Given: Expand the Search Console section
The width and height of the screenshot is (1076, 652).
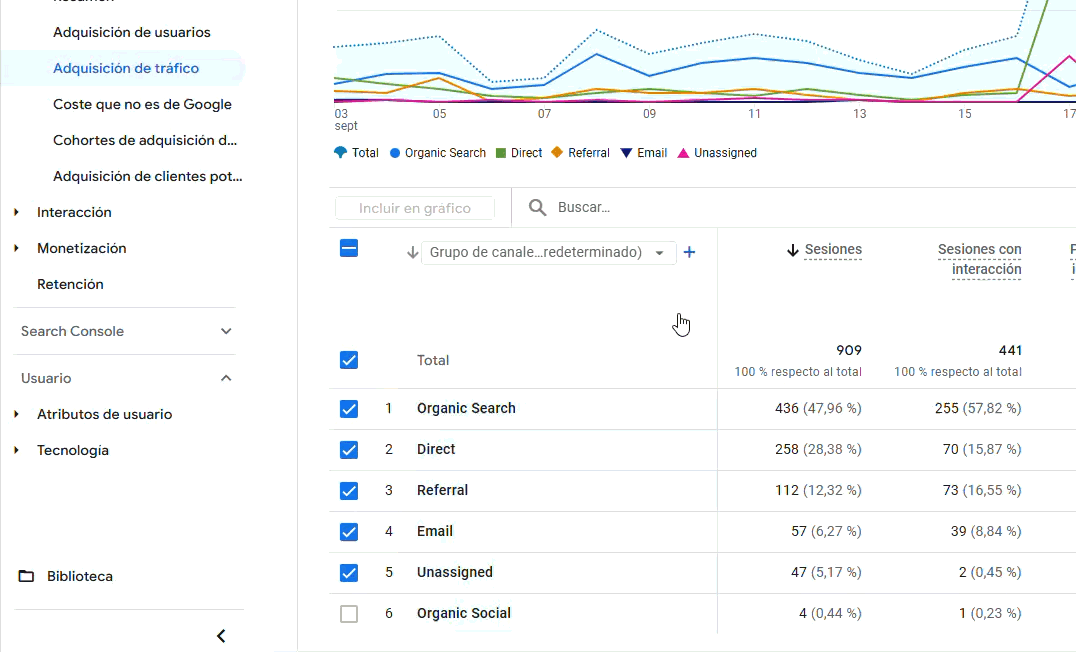Looking at the screenshot, I should click(226, 331).
